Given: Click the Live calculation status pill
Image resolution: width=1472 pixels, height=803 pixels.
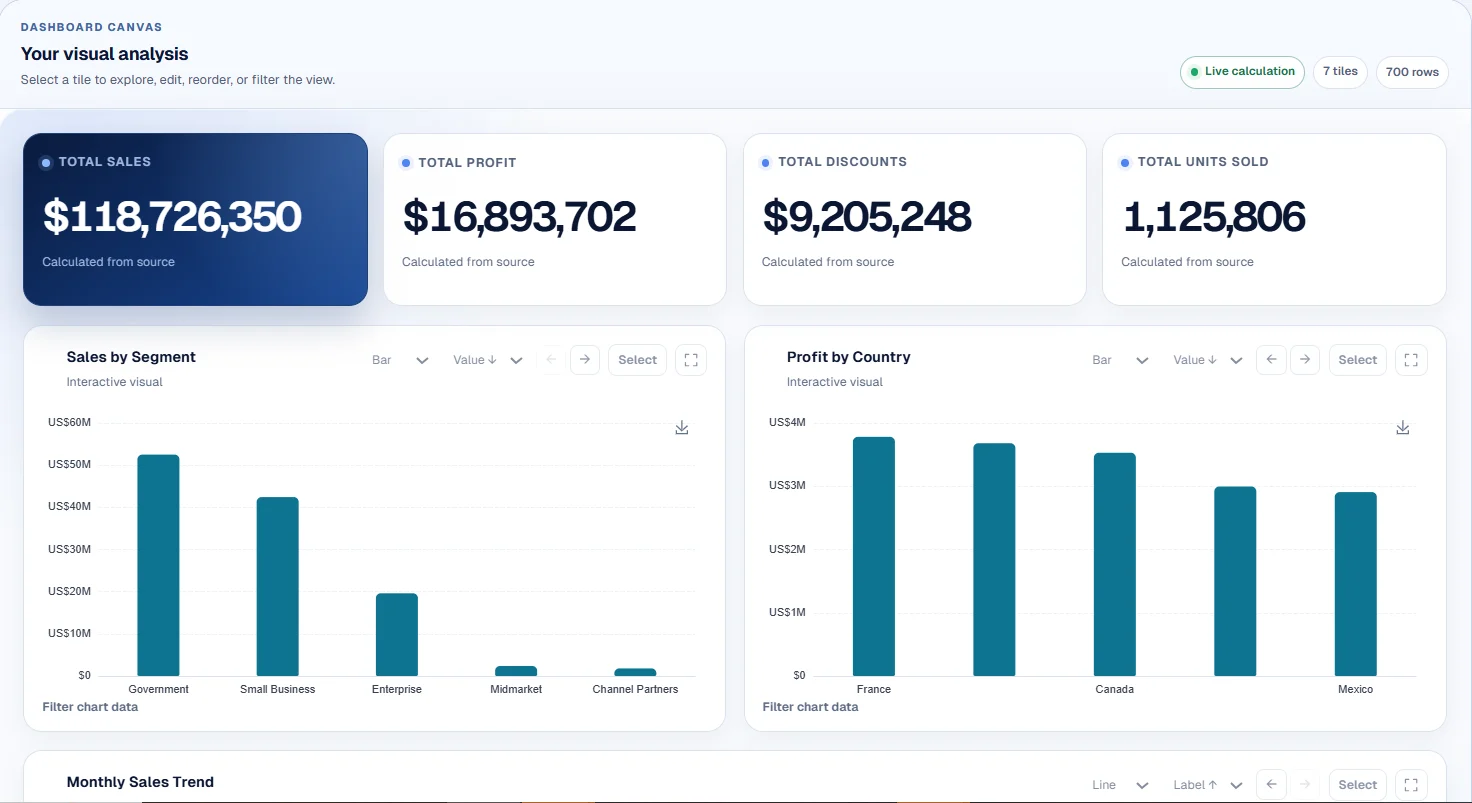Looking at the screenshot, I should click(1242, 72).
